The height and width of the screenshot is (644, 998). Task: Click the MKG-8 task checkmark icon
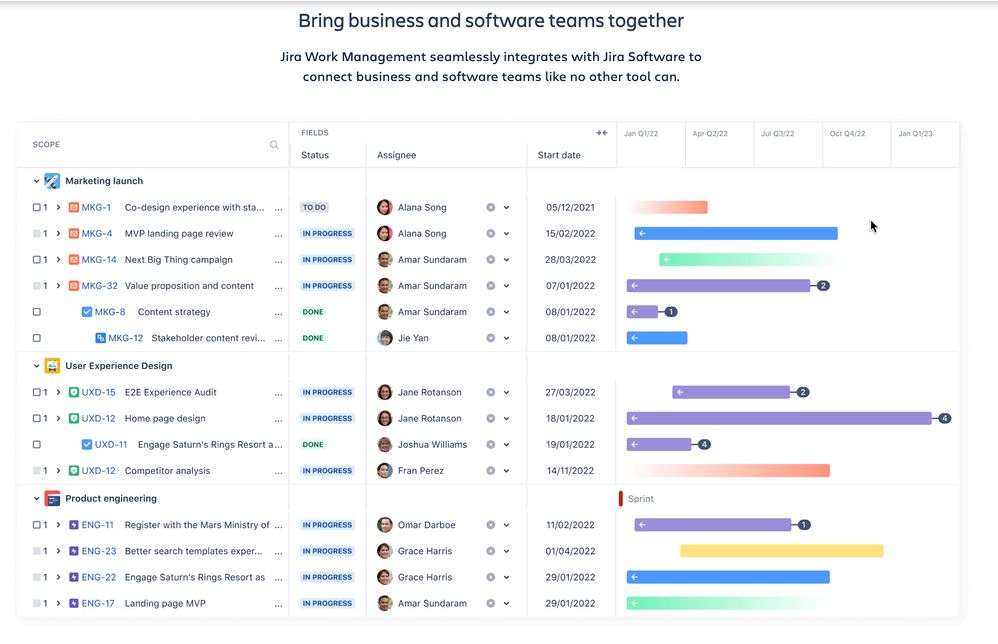(x=87, y=312)
